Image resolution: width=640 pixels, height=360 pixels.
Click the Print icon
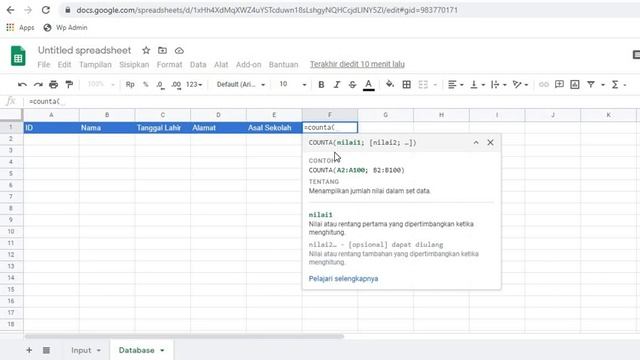(53, 84)
